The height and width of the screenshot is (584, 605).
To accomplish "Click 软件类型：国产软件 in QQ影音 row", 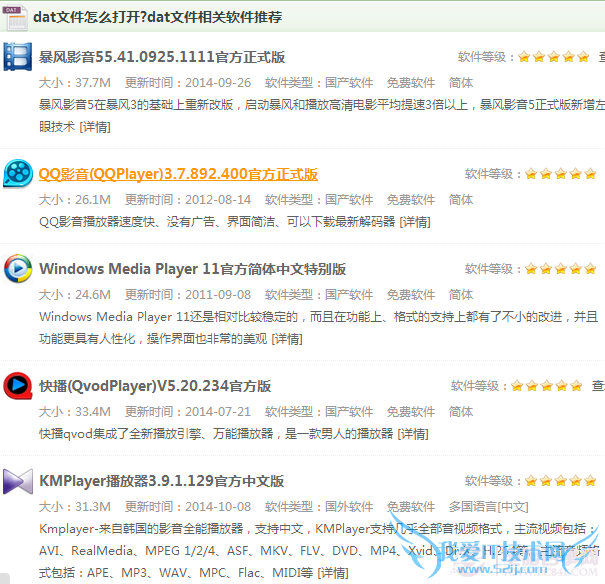I will click(x=319, y=200).
